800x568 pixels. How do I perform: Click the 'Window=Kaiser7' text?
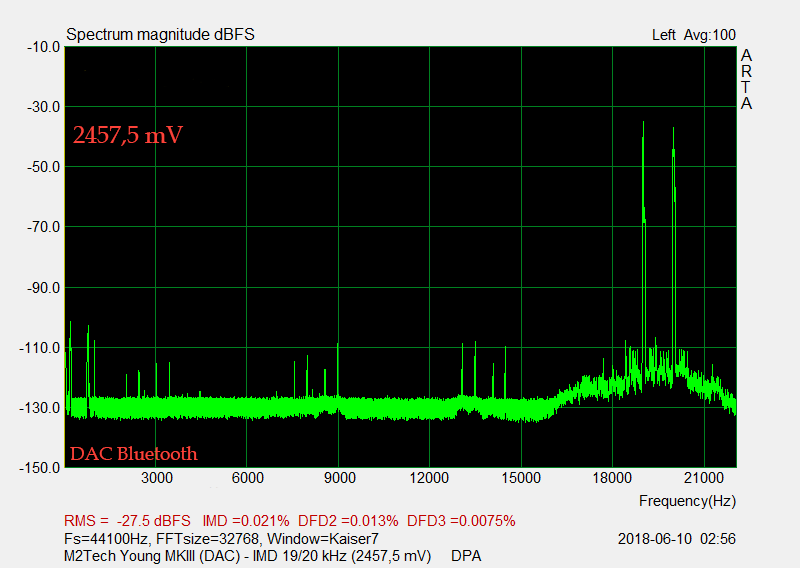tap(323, 539)
